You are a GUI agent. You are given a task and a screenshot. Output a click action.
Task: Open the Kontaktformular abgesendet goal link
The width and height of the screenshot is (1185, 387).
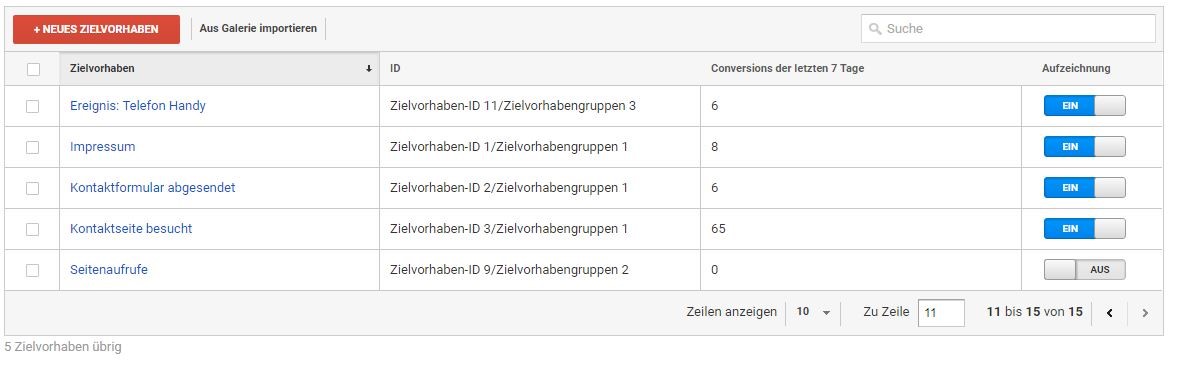(153, 187)
